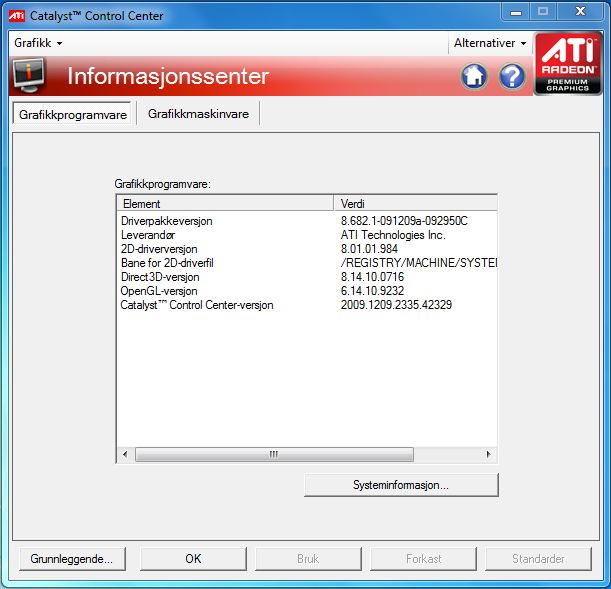Click the scrollbar left arrow
Screen dimensions: 611x589
coord(125,454)
